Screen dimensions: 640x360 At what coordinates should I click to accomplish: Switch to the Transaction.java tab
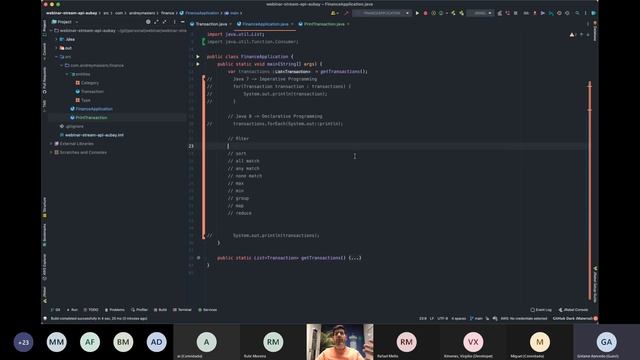[211, 24]
